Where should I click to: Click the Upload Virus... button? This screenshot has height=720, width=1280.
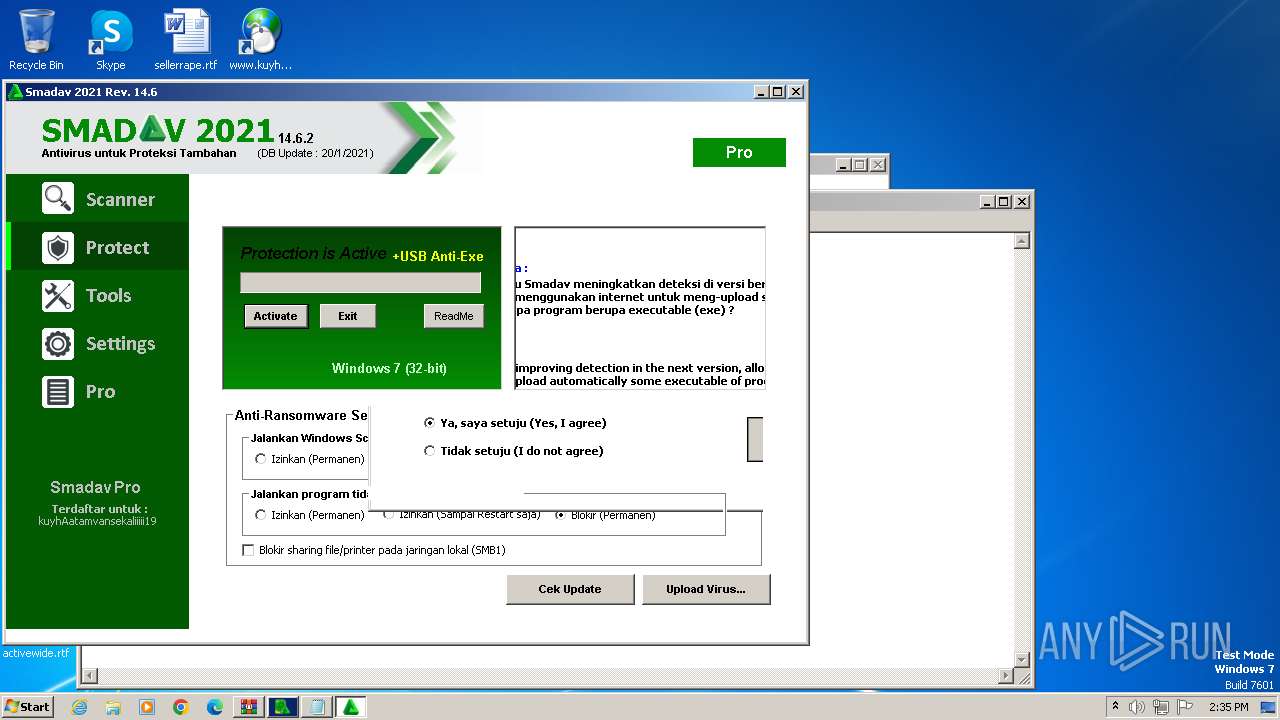tap(706, 589)
